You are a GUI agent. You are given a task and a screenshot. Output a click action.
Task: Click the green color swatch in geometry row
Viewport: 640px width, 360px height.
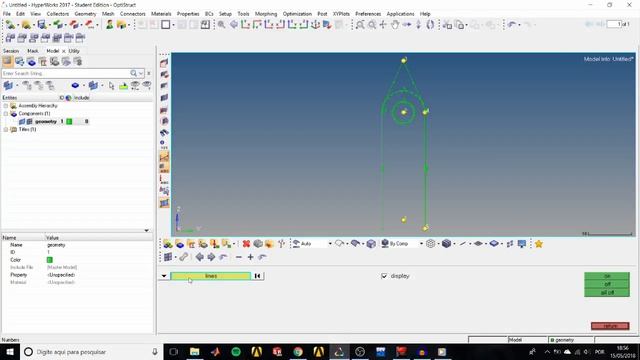coord(69,122)
